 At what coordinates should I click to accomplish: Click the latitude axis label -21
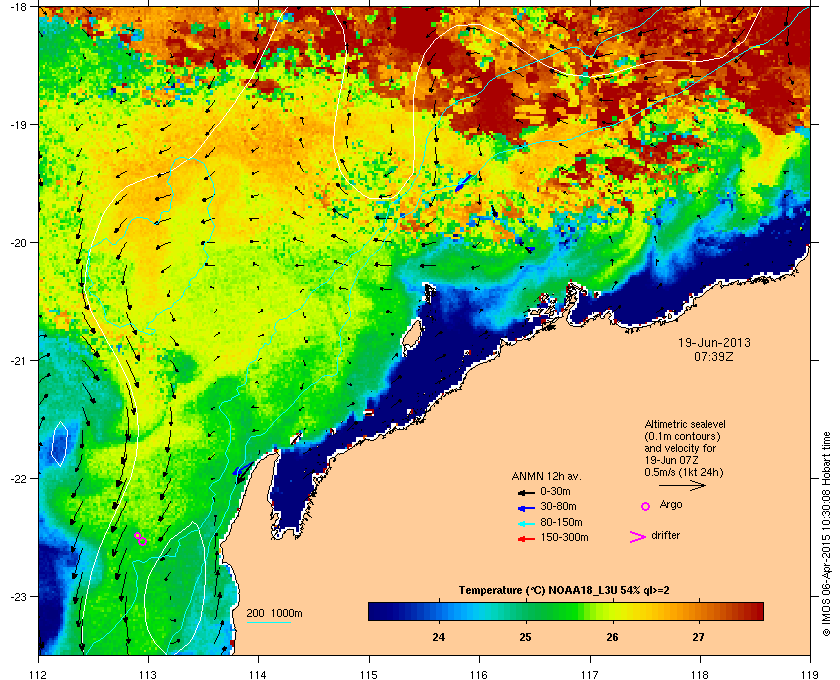(x=18, y=361)
